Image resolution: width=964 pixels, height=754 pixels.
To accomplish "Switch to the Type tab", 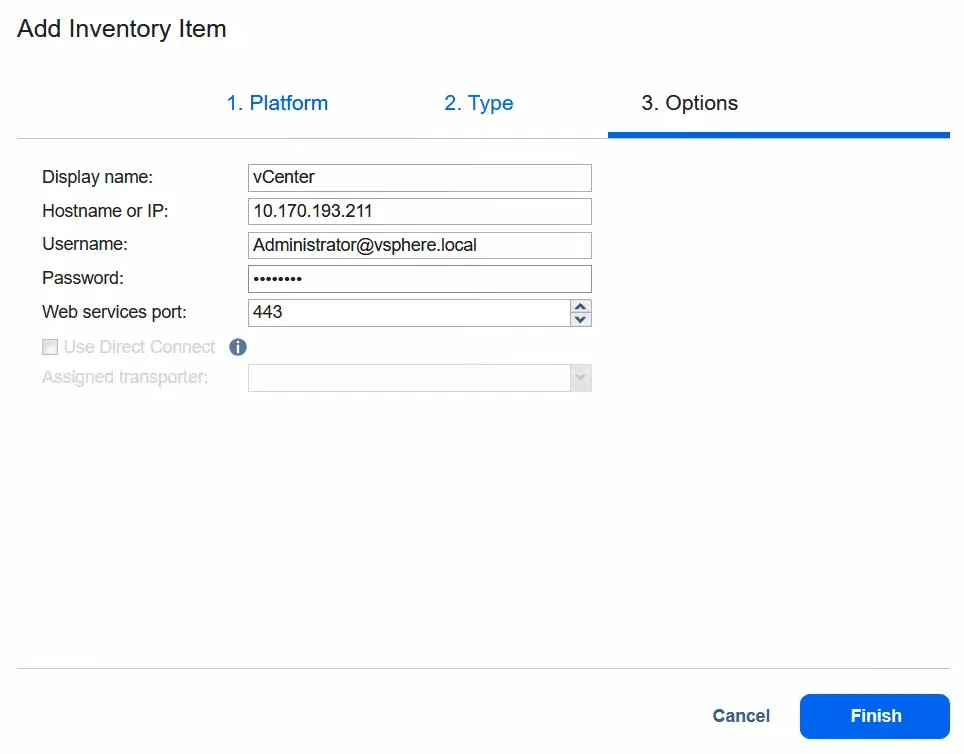I will (478, 102).
